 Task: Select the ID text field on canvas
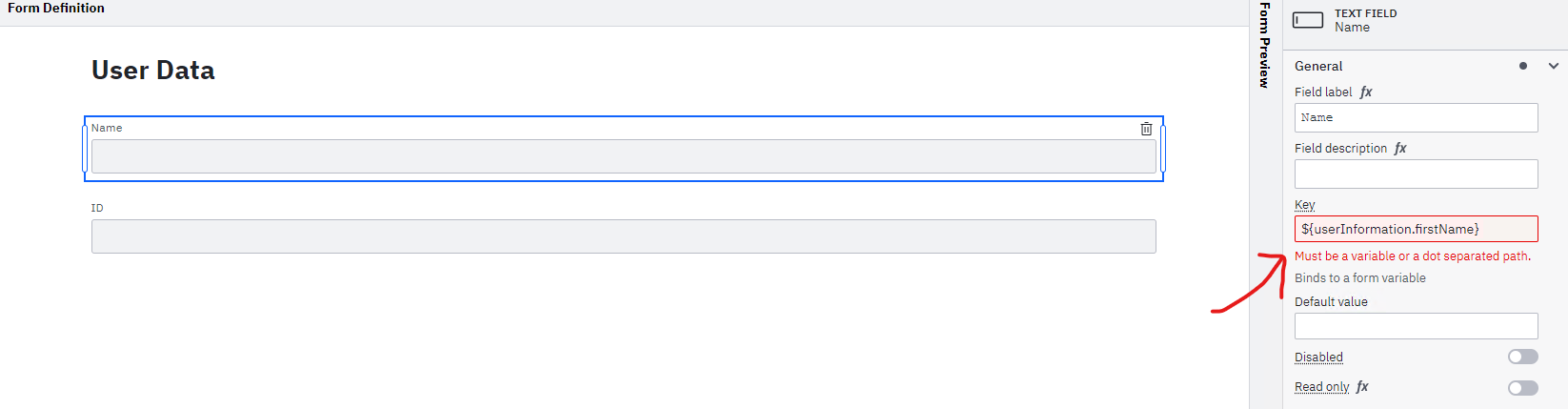(623, 236)
